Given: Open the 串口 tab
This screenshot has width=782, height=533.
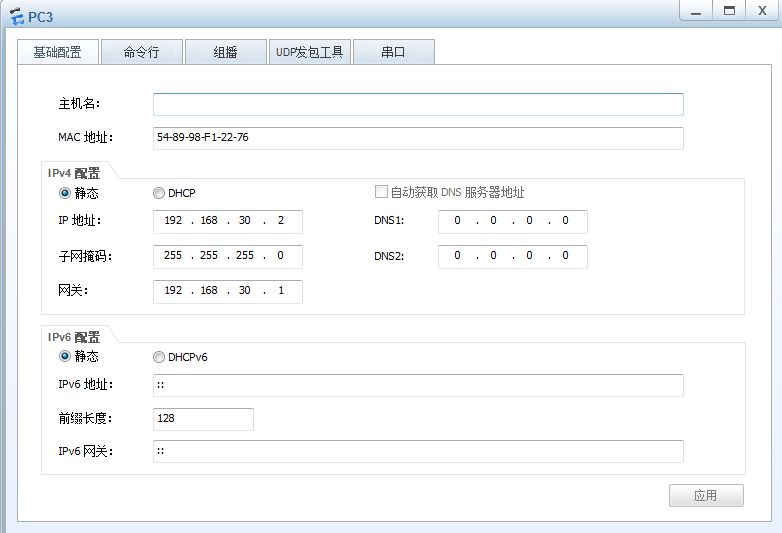Looking at the screenshot, I should click(x=393, y=52).
